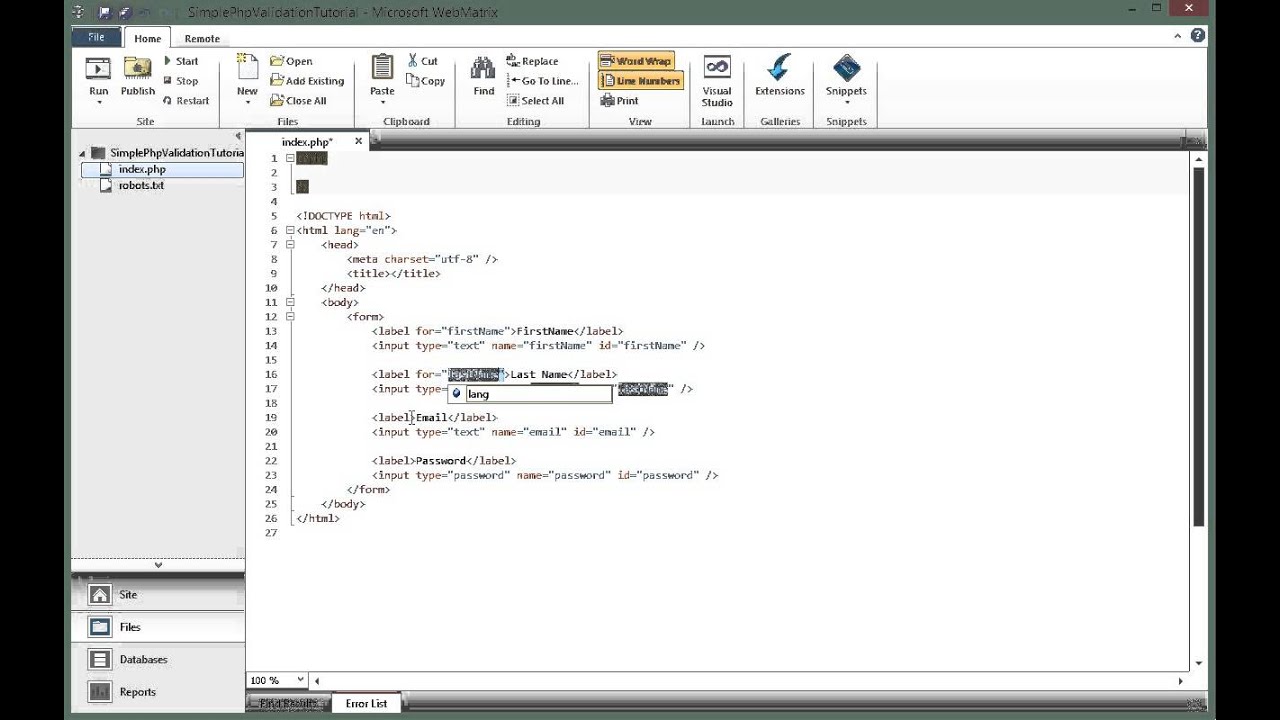Close the index.php tab
Image resolution: width=1280 pixels, height=720 pixels.
click(358, 141)
